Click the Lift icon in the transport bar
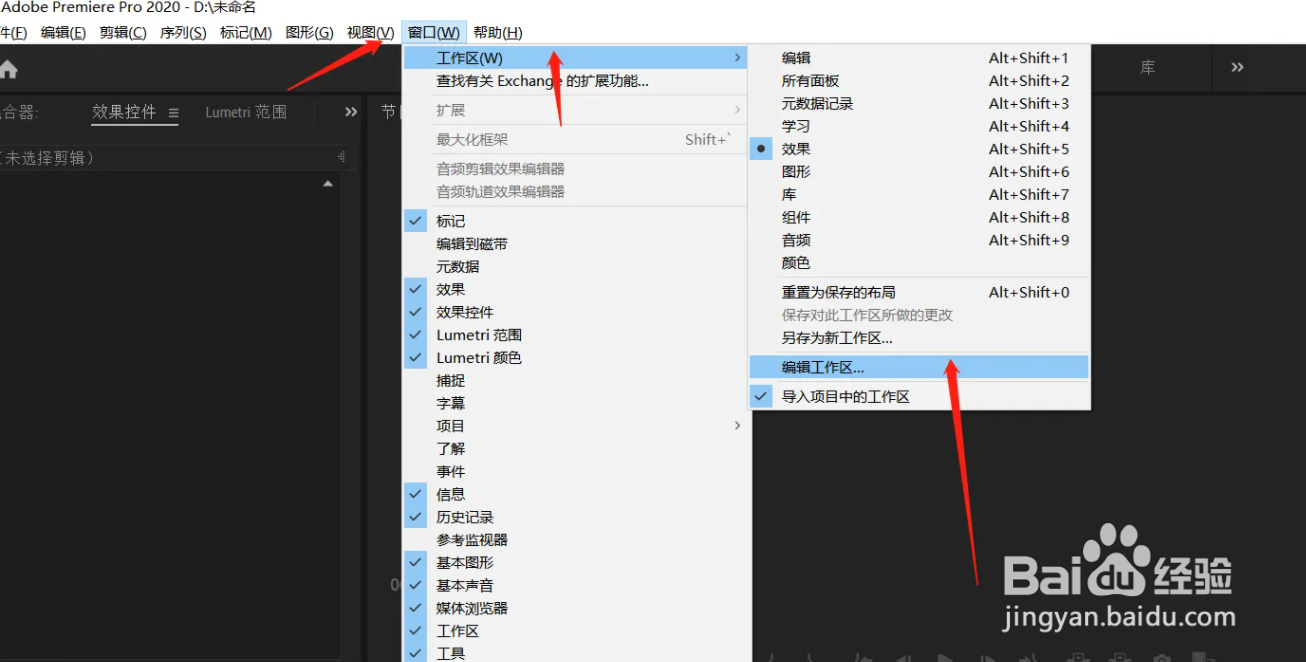Image resolution: width=1306 pixels, height=662 pixels. 1078,657
